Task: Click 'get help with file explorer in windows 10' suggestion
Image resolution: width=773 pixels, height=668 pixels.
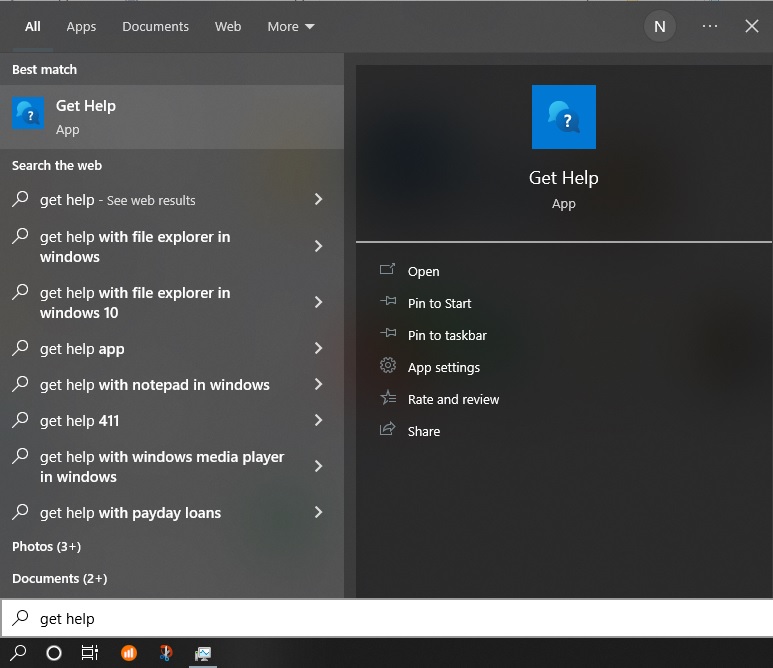Action: tap(172, 302)
